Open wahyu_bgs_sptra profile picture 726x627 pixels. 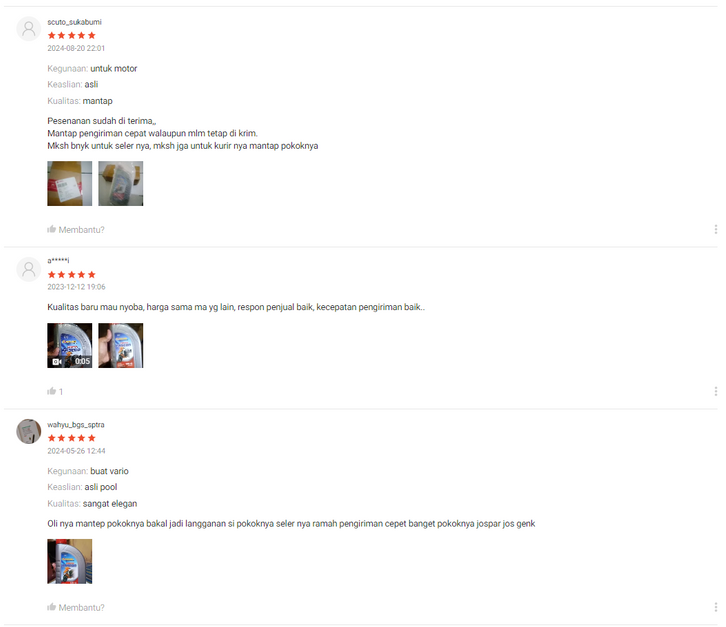(29, 432)
